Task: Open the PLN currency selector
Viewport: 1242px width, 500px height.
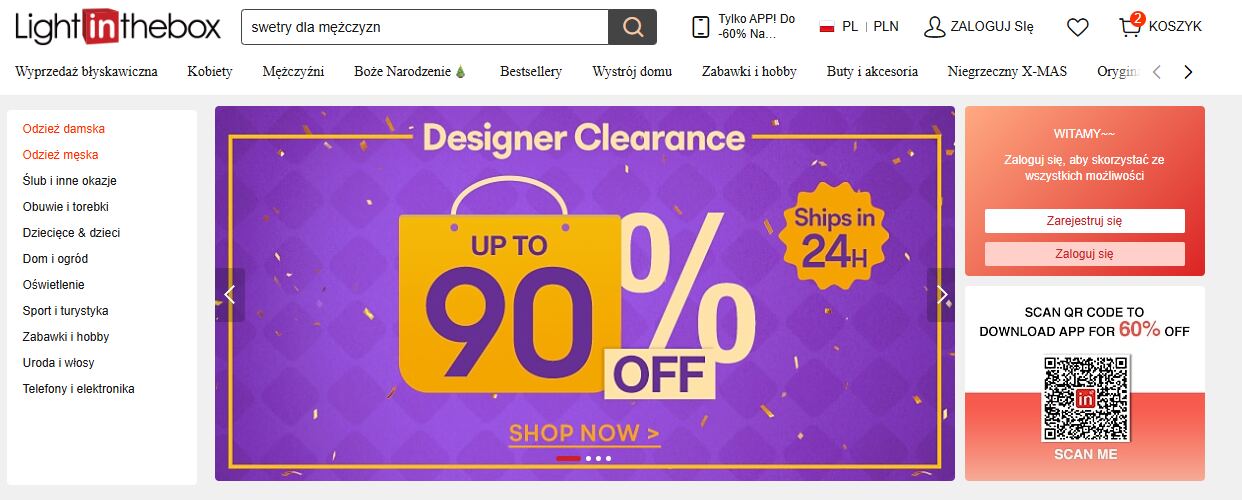Action: [x=886, y=27]
